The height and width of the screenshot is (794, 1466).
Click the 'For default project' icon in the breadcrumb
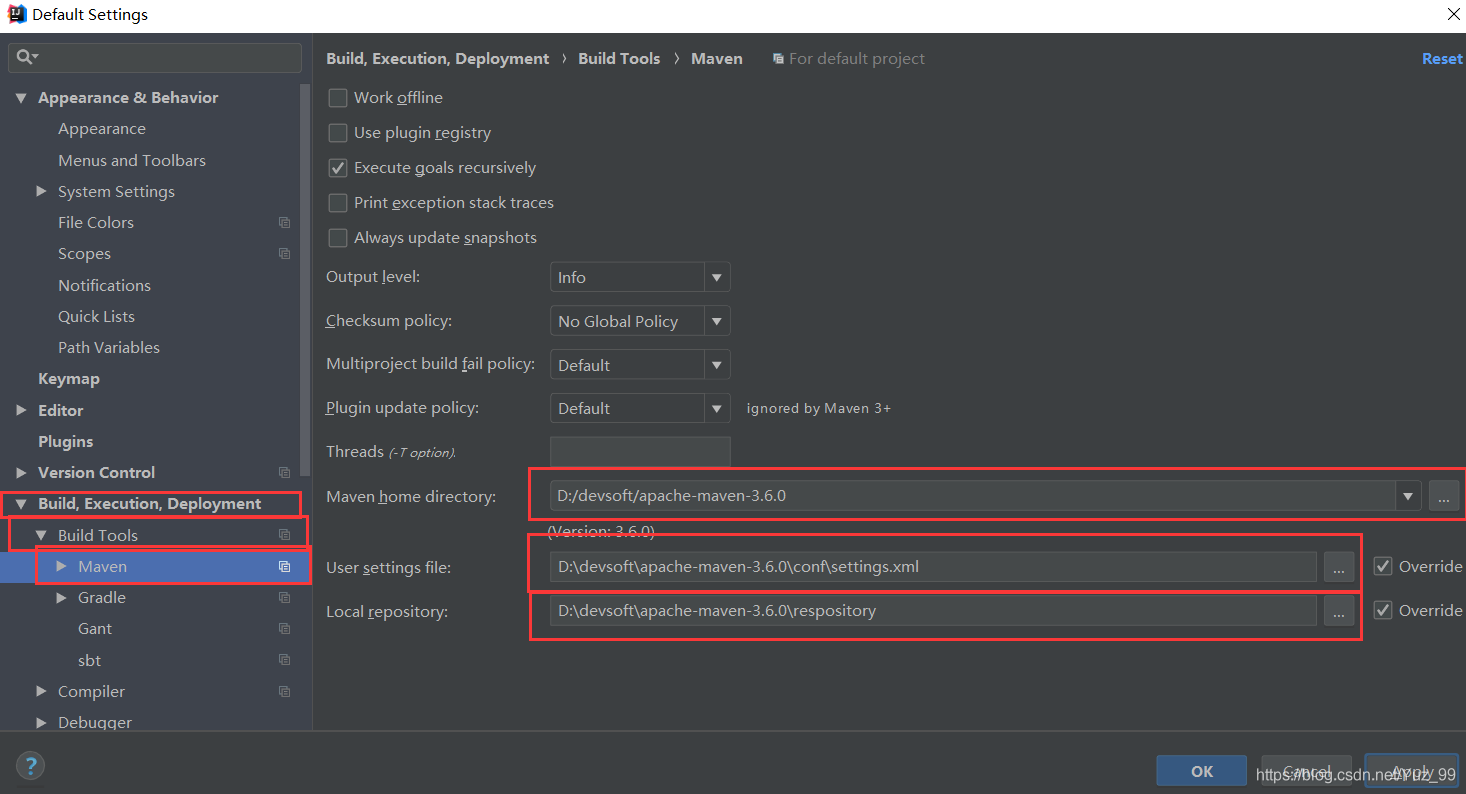(778, 59)
